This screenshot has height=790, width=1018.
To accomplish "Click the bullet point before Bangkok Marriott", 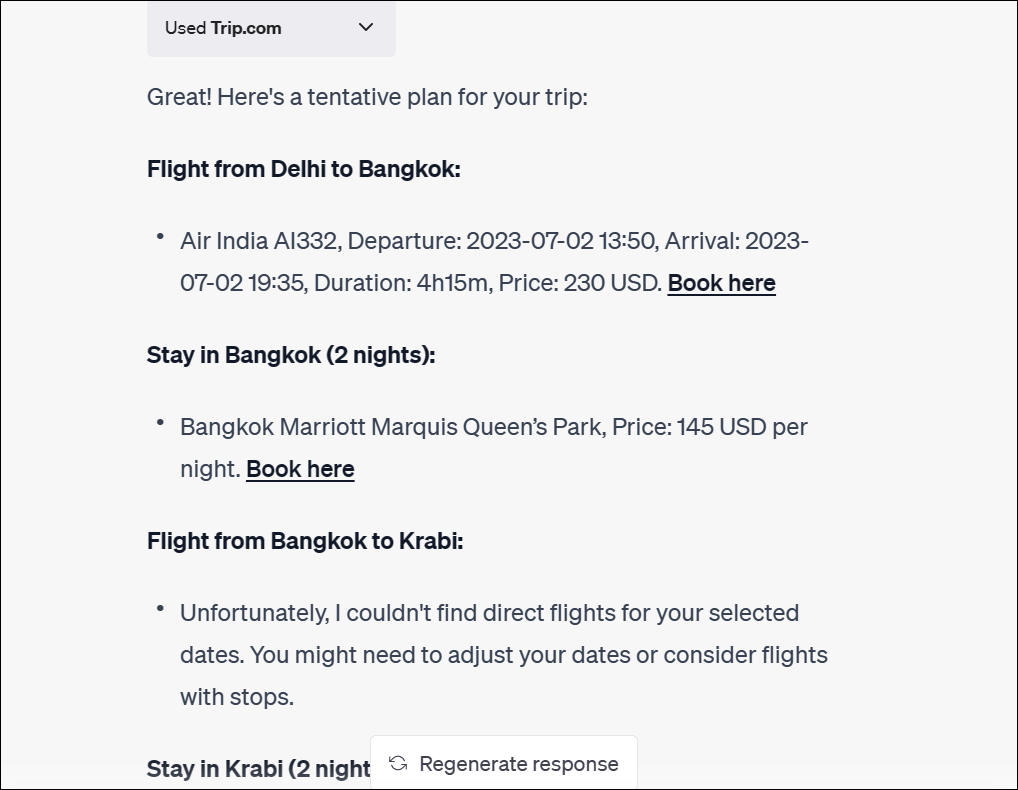I will [x=160, y=422].
